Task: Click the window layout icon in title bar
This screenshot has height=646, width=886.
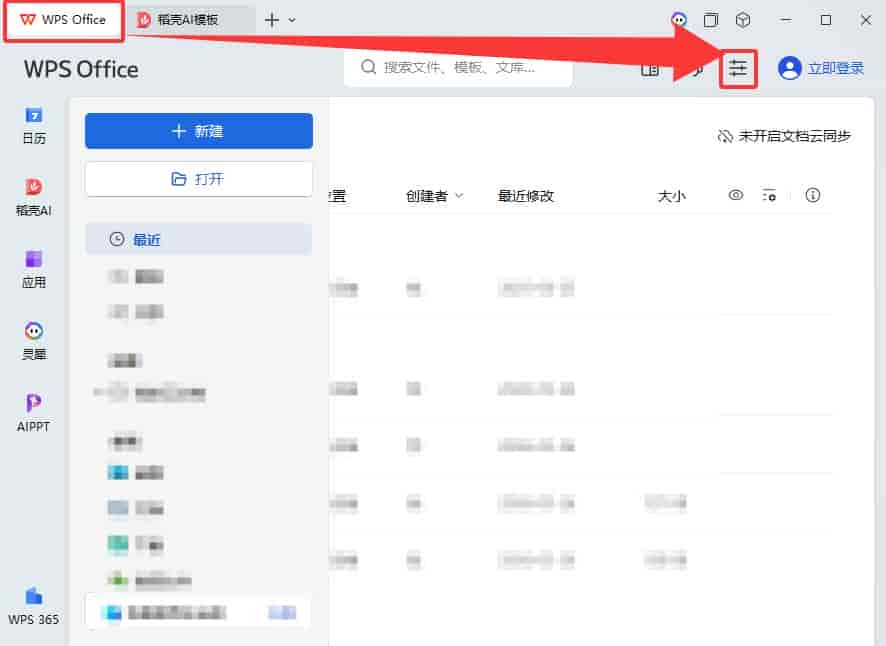Action: coord(711,20)
